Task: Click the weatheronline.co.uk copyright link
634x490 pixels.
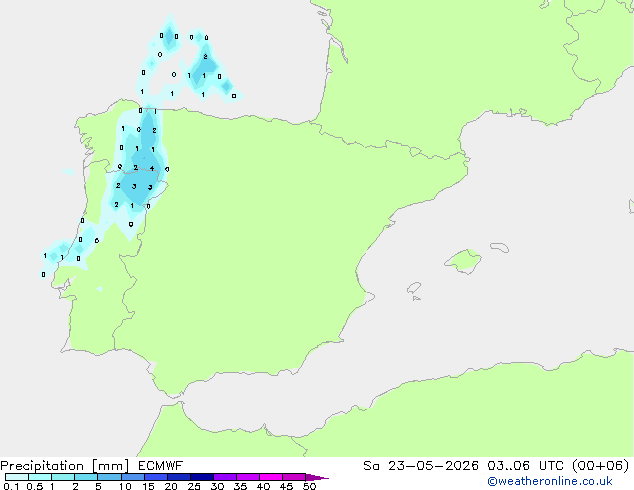Action: [549, 481]
